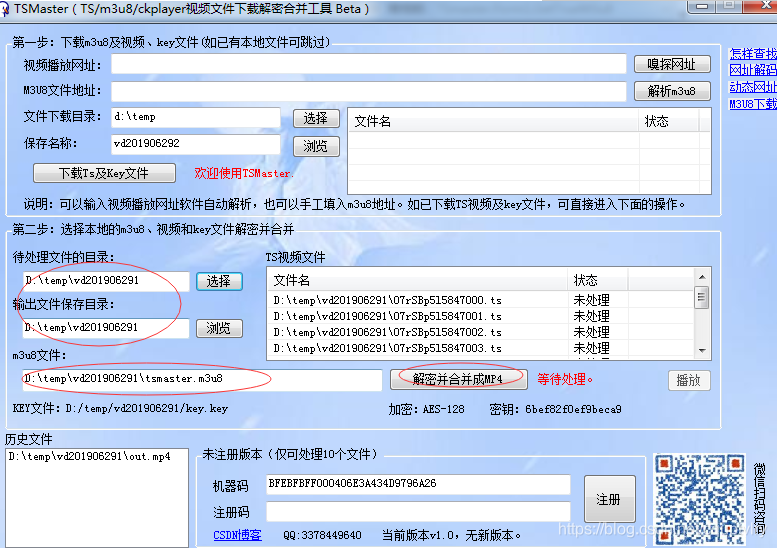The height and width of the screenshot is (548, 777).
Task: Click the QQ:3378449640 text
Action: click(x=322, y=536)
